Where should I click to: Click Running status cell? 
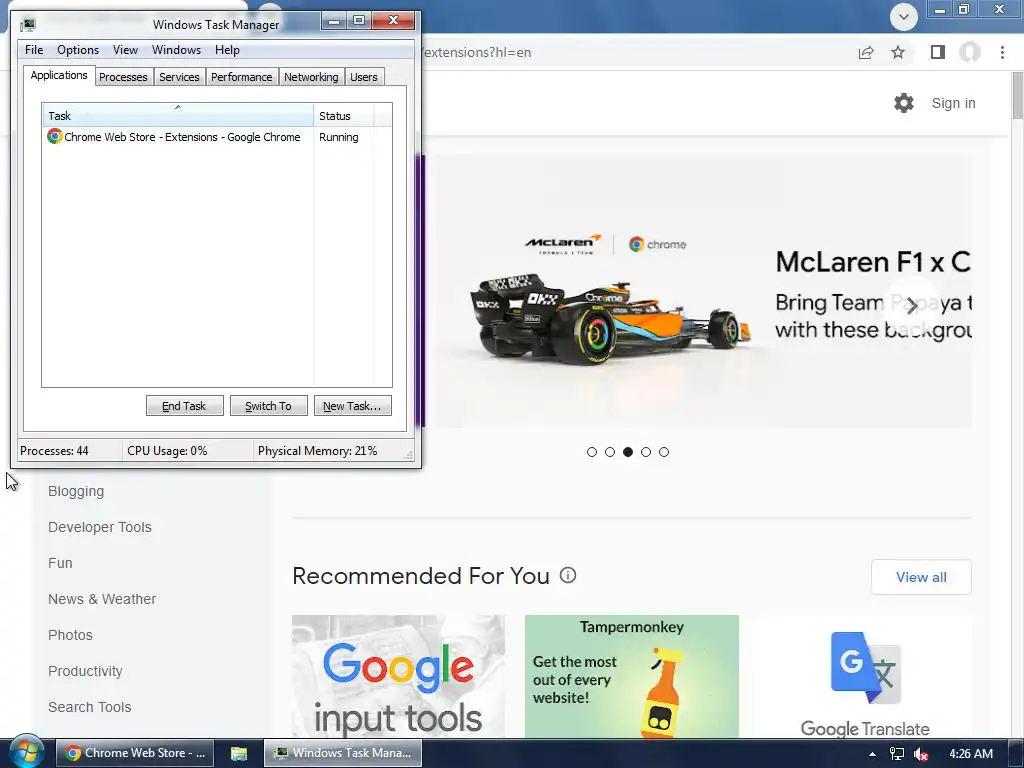(x=339, y=137)
